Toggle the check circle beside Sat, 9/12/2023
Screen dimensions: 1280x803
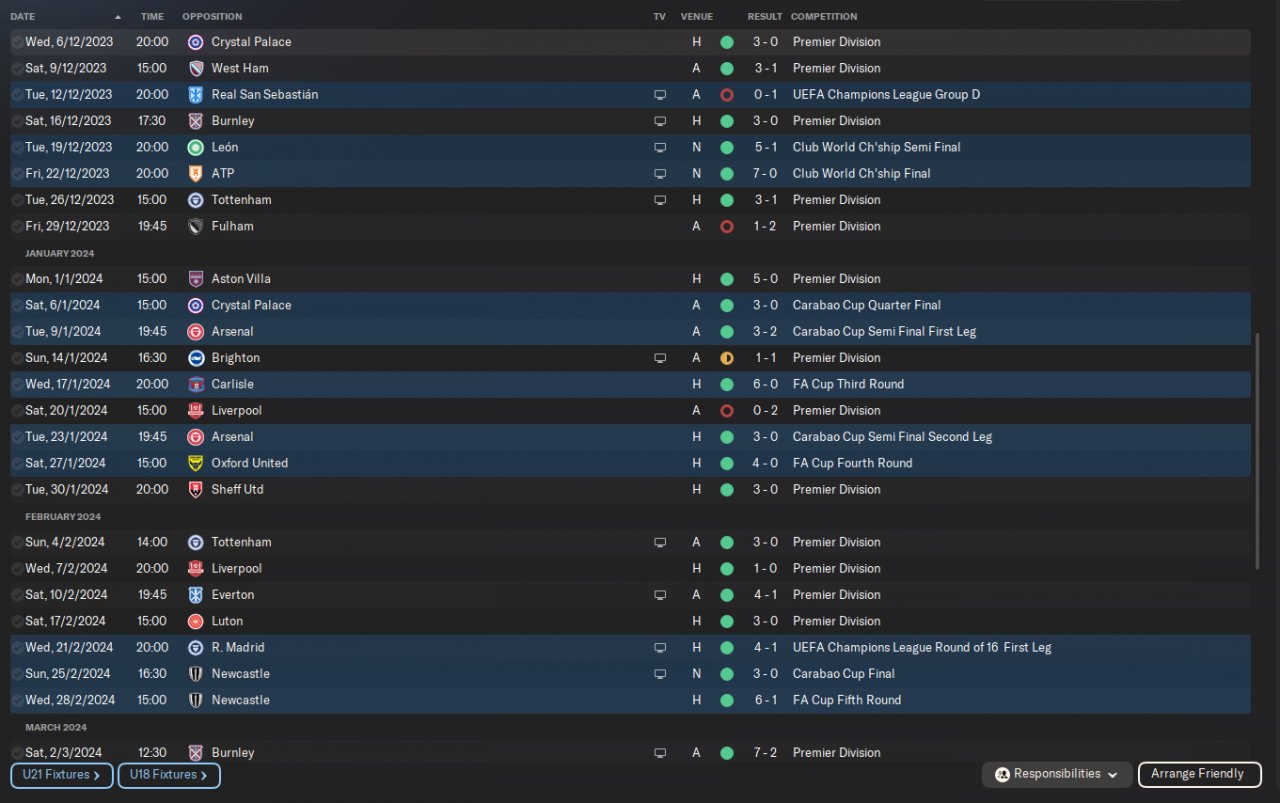[x=17, y=68]
